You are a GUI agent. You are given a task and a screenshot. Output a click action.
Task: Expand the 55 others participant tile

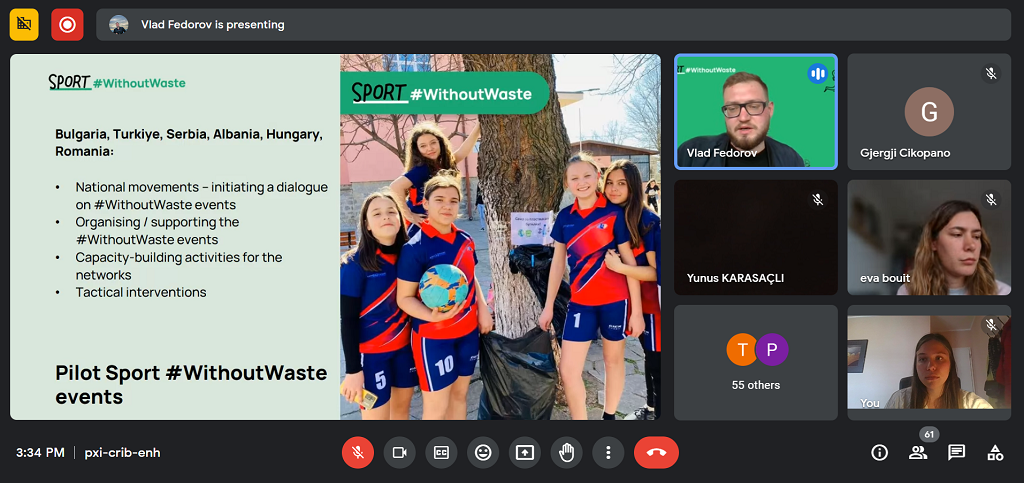pyautogui.click(x=756, y=362)
